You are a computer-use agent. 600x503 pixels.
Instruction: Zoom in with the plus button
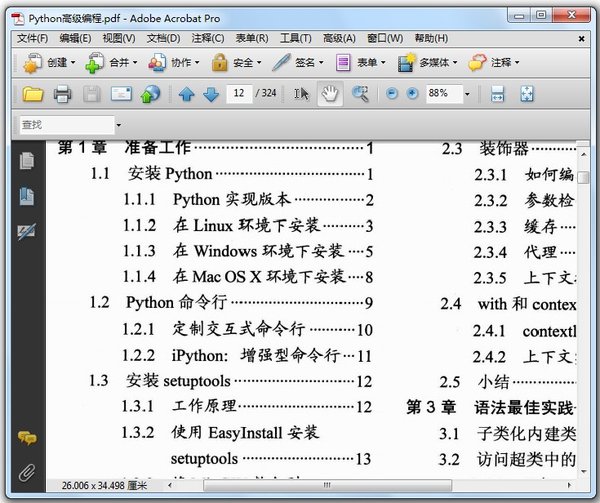tap(412, 93)
